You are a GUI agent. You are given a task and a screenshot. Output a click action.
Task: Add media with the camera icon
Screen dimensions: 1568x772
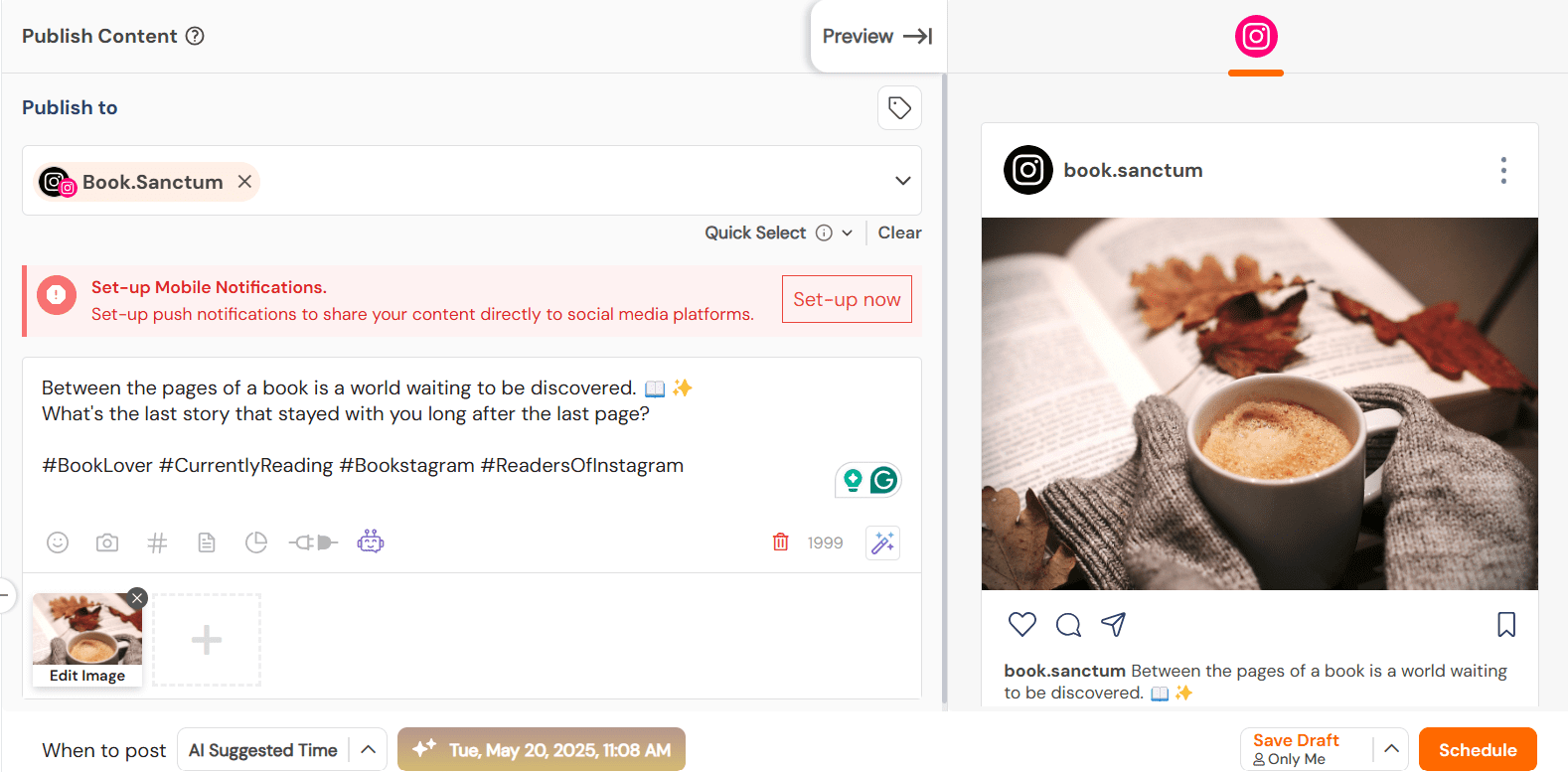pyautogui.click(x=107, y=542)
